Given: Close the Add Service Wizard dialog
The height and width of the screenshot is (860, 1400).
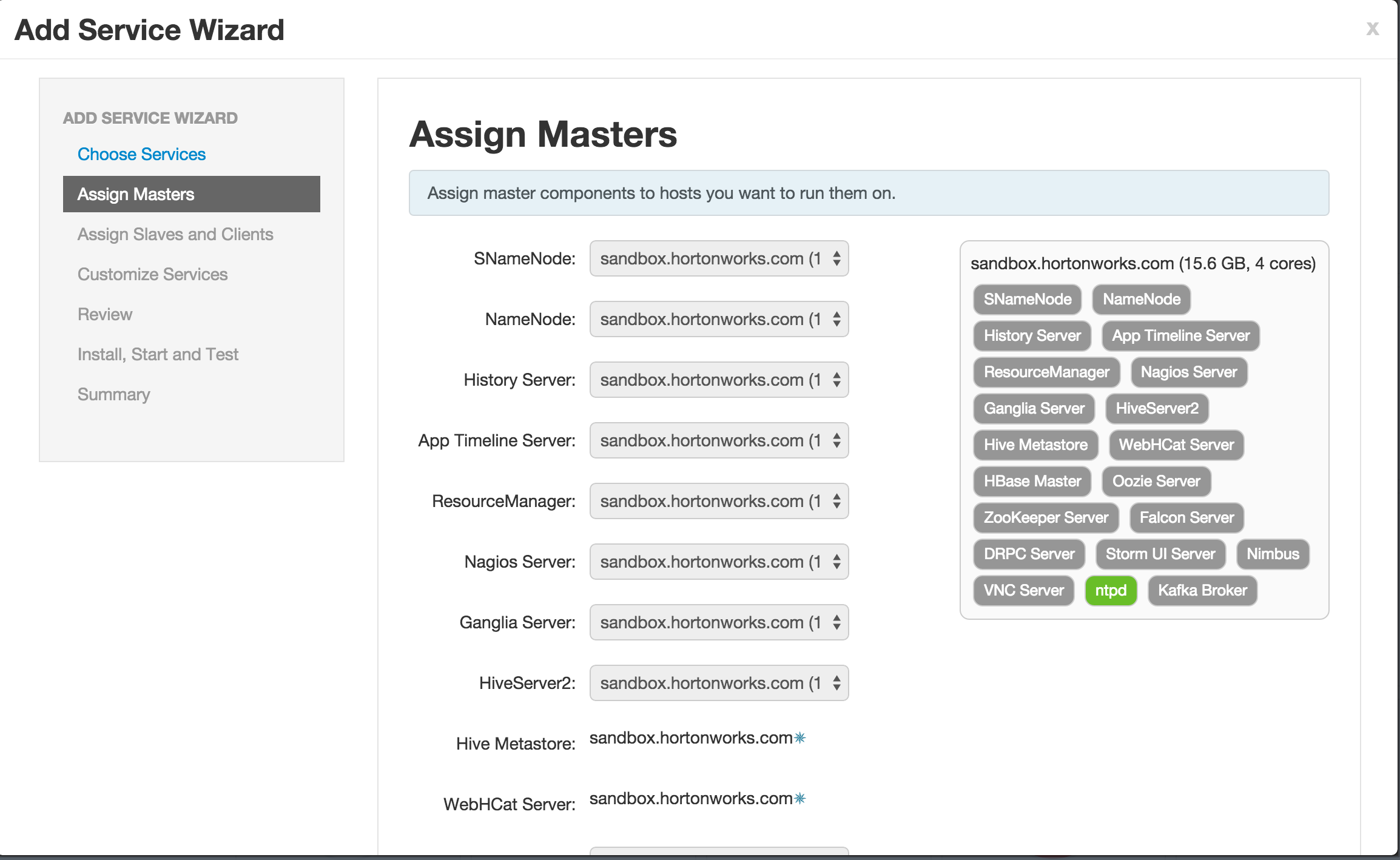Looking at the screenshot, I should [1372, 29].
